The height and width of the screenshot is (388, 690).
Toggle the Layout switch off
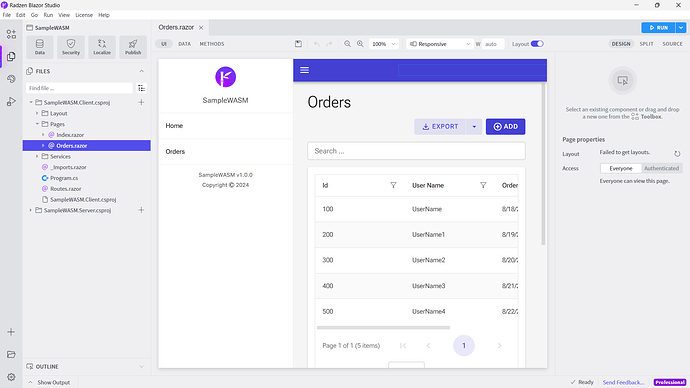coord(537,44)
